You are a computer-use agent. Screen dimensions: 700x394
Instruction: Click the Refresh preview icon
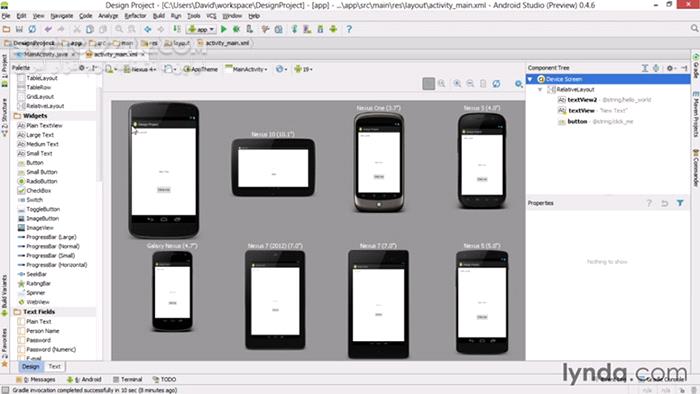tap(496, 84)
